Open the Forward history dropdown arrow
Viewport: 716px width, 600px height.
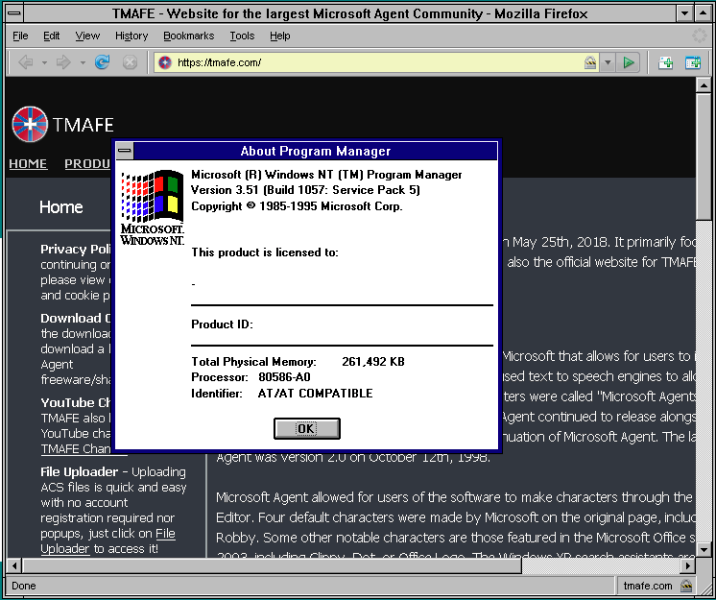tap(83, 62)
